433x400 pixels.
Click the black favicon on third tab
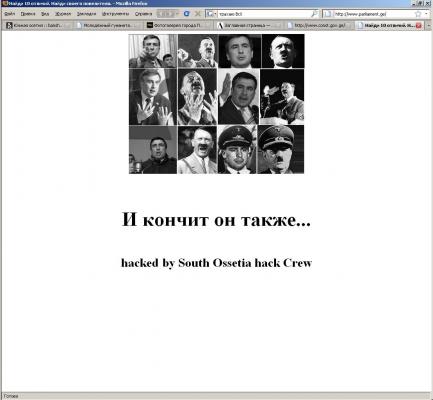point(150,25)
